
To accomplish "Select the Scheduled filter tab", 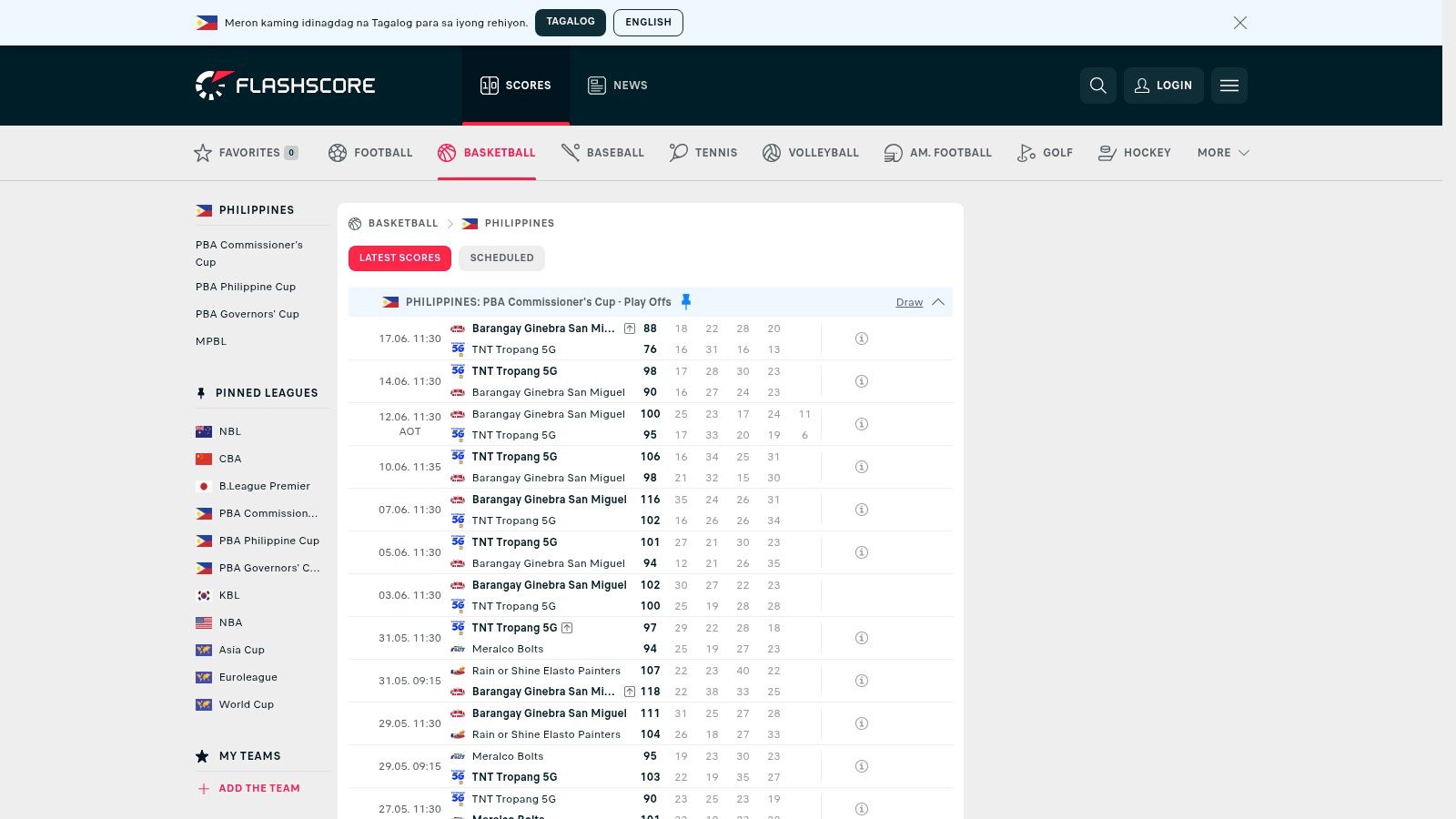I will tap(501, 258).
